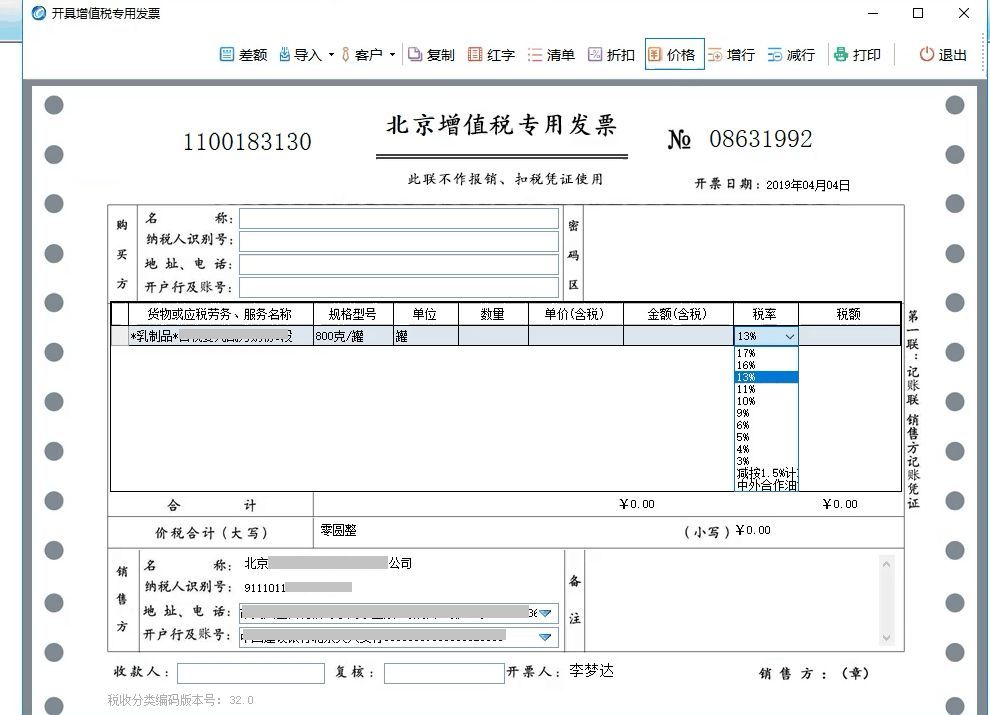
Task: Toggle the 价格 tax-inclusive price button
Action: (x=672, y=55)
